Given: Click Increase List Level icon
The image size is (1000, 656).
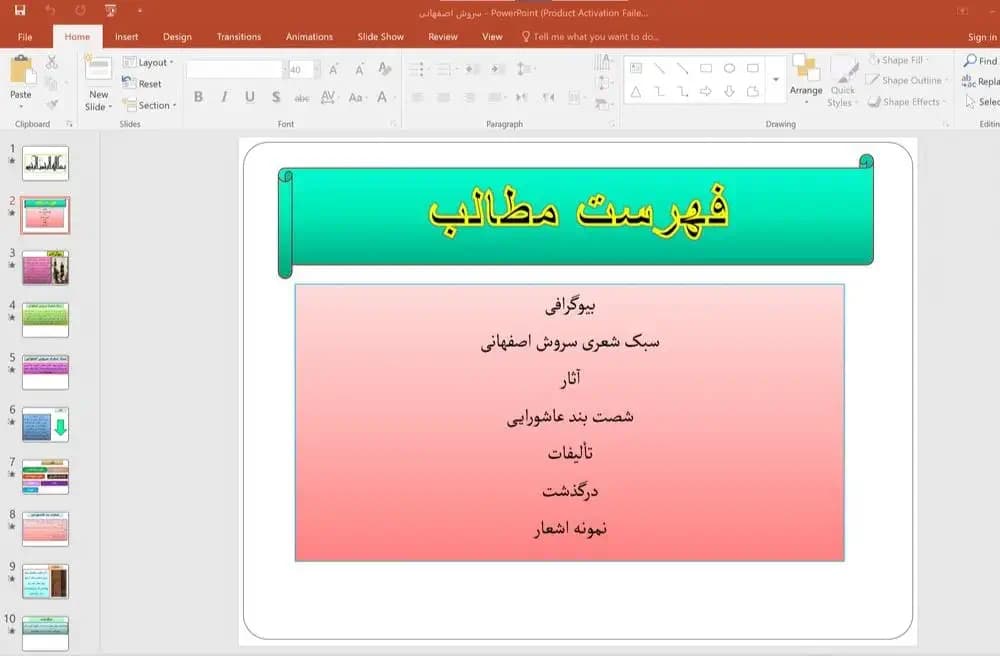Looking at the screenshot, I should pos(498,69).
